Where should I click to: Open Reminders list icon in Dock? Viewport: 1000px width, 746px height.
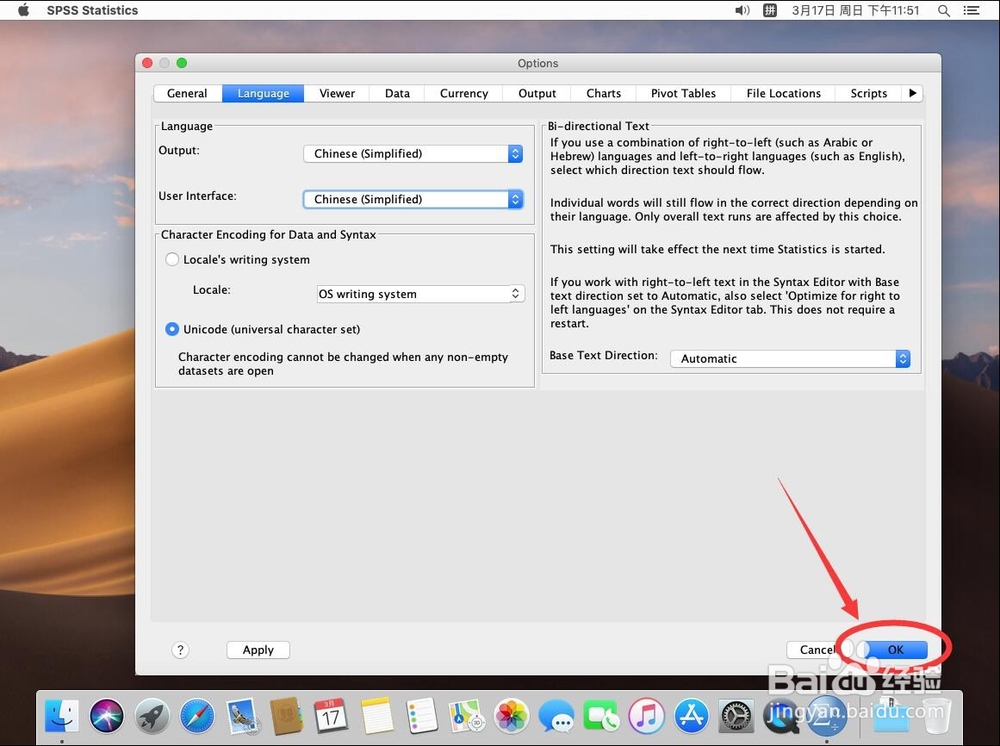coord(421,715)
